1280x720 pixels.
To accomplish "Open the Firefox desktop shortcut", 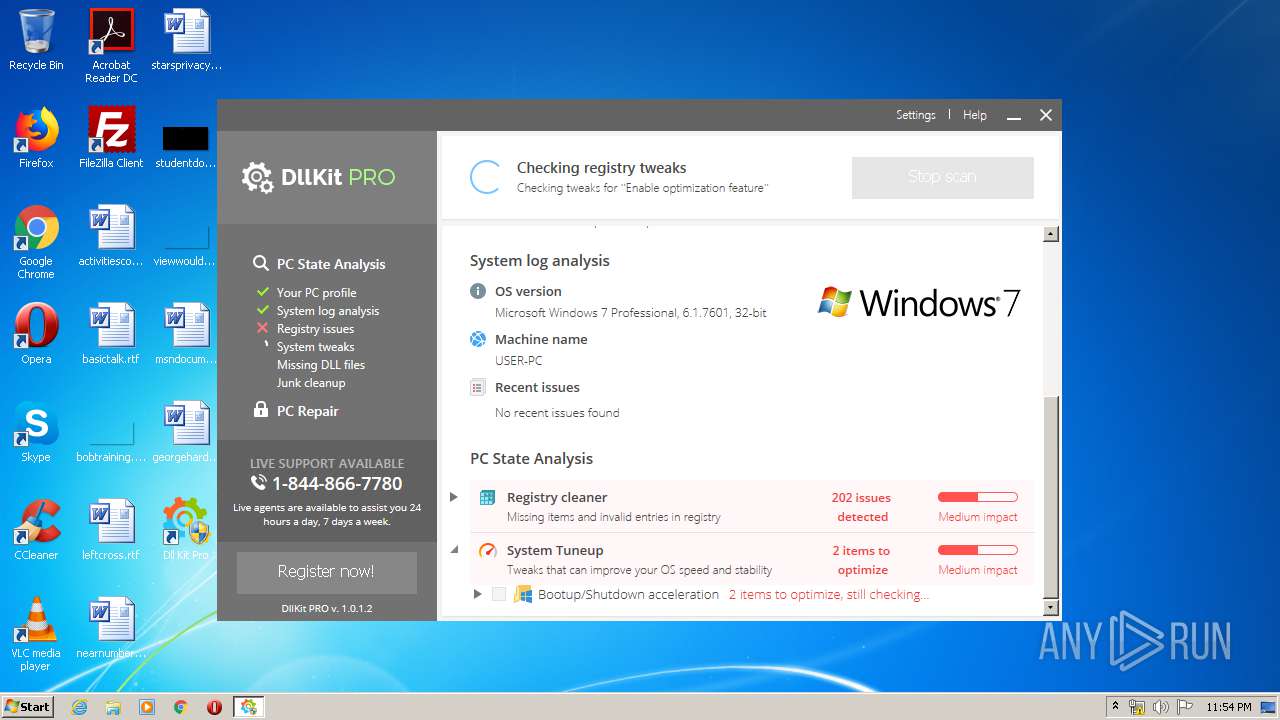I will (36, 138).
